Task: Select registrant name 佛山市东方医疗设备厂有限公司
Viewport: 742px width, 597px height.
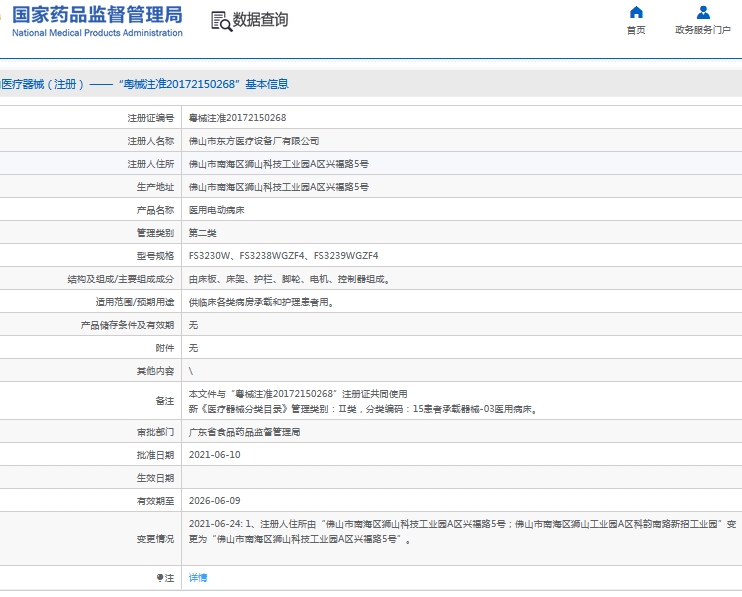Action: pos(254,141)
